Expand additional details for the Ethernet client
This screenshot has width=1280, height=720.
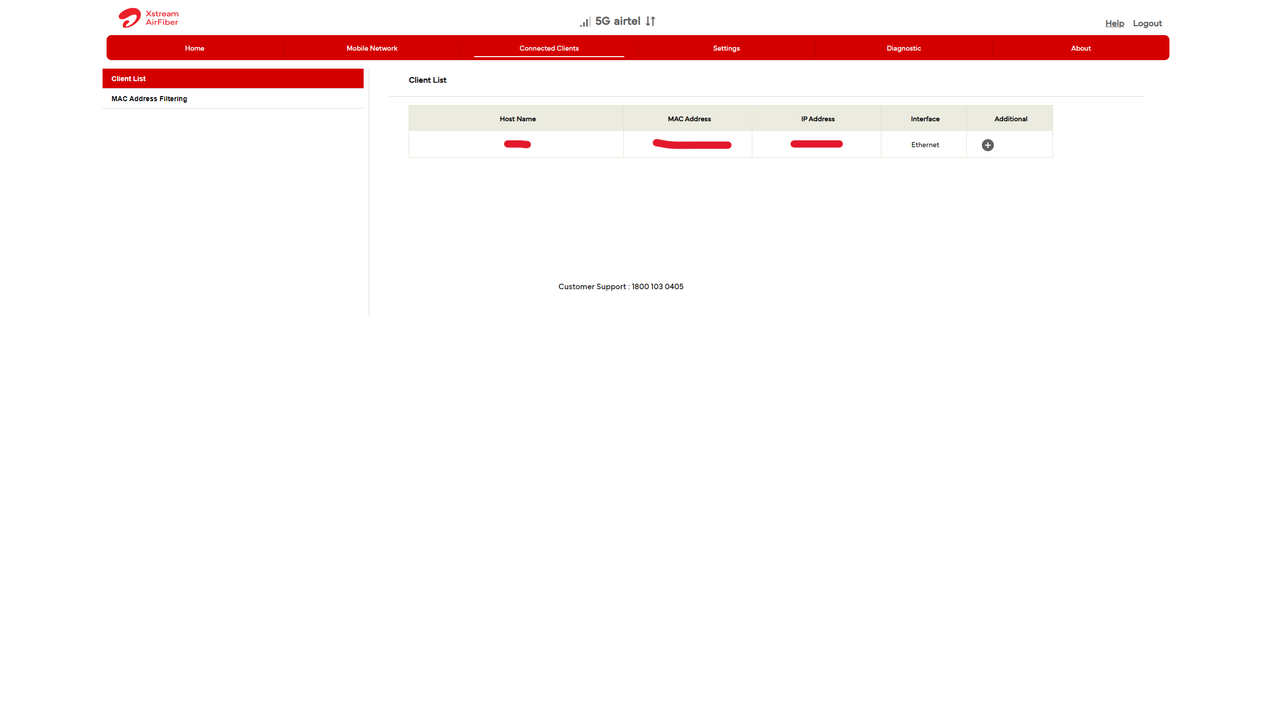point(987,145)
